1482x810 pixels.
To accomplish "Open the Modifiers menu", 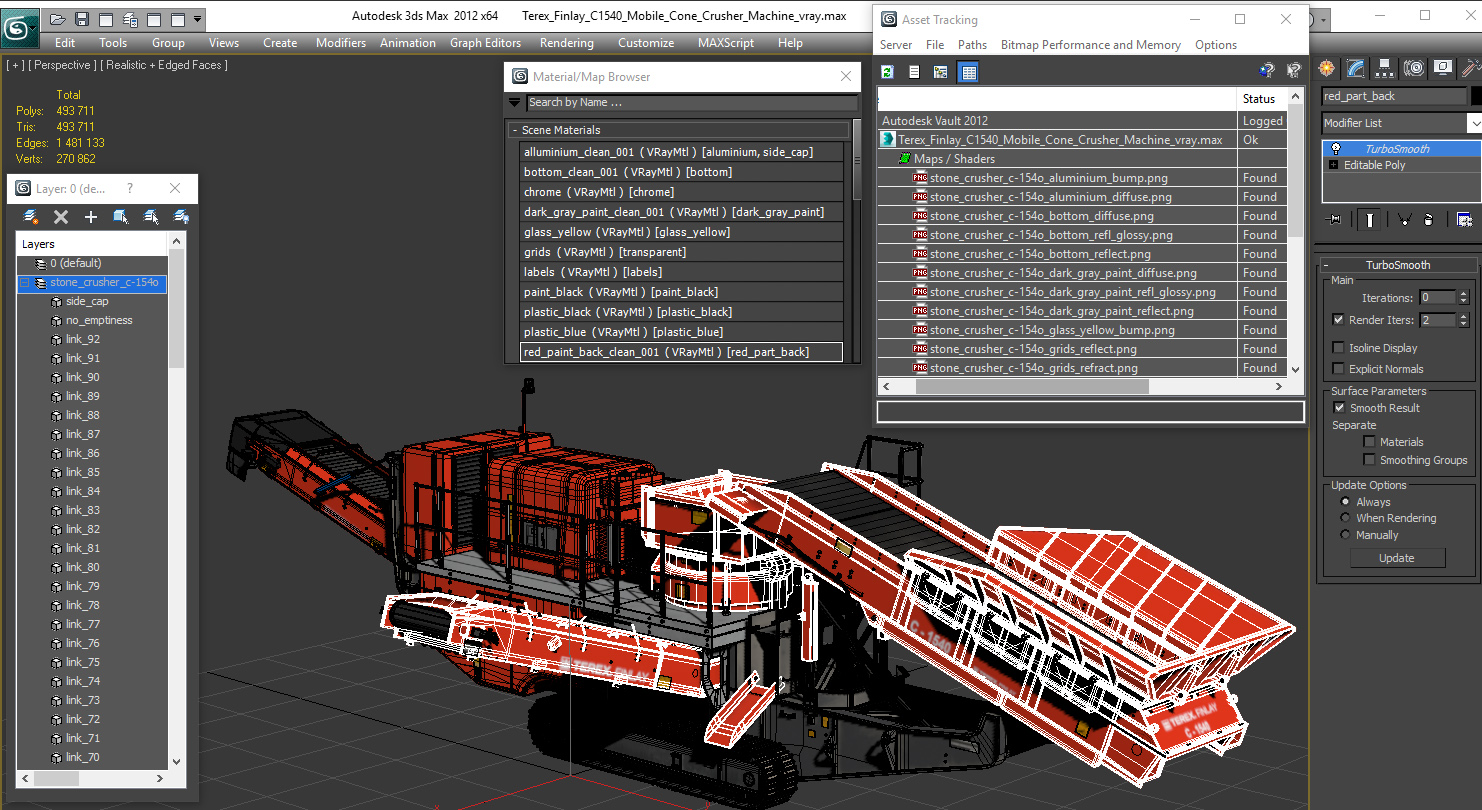I will coord(341,43).
